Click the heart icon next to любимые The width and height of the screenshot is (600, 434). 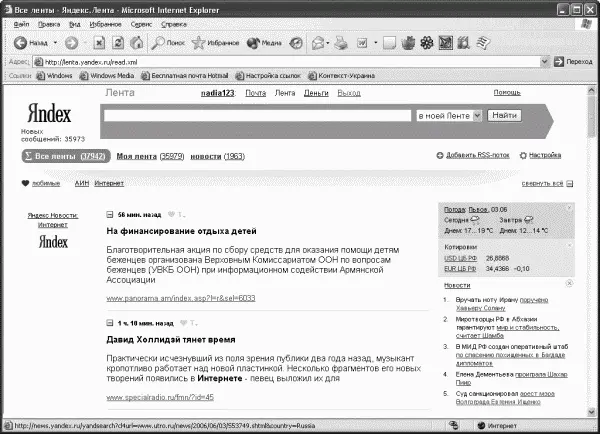point(25,183)
